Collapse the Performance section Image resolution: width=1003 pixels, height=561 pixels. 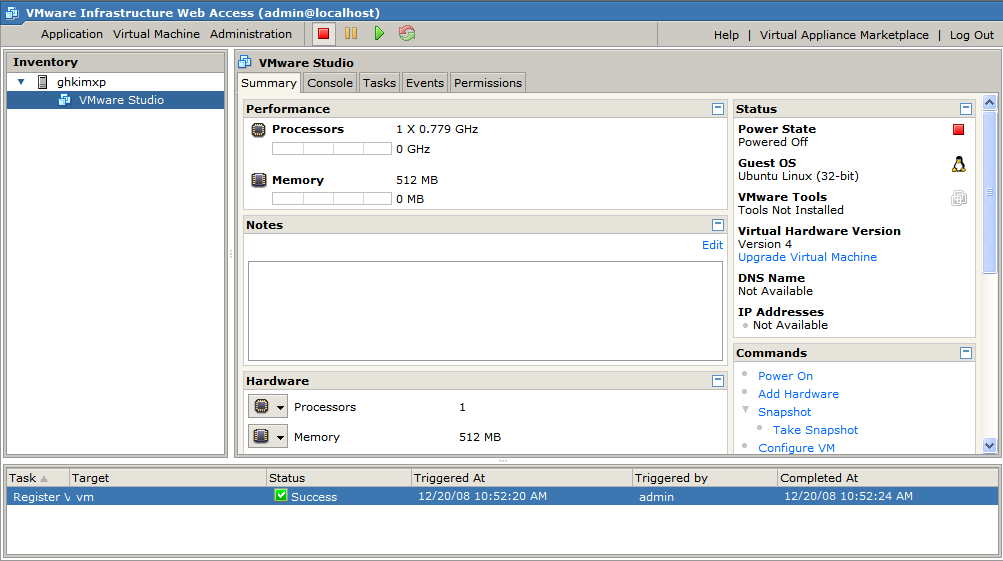point(718,109)
